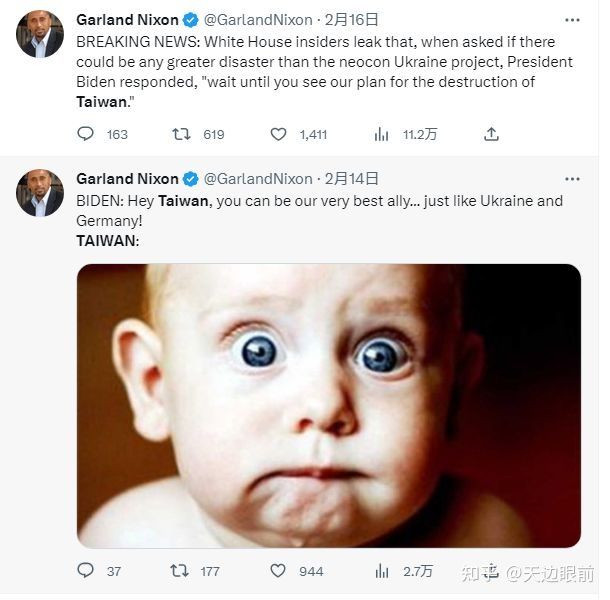Click bold Taiwan in second tweet
The image size is (610, 600).
[x=183, y=201]
